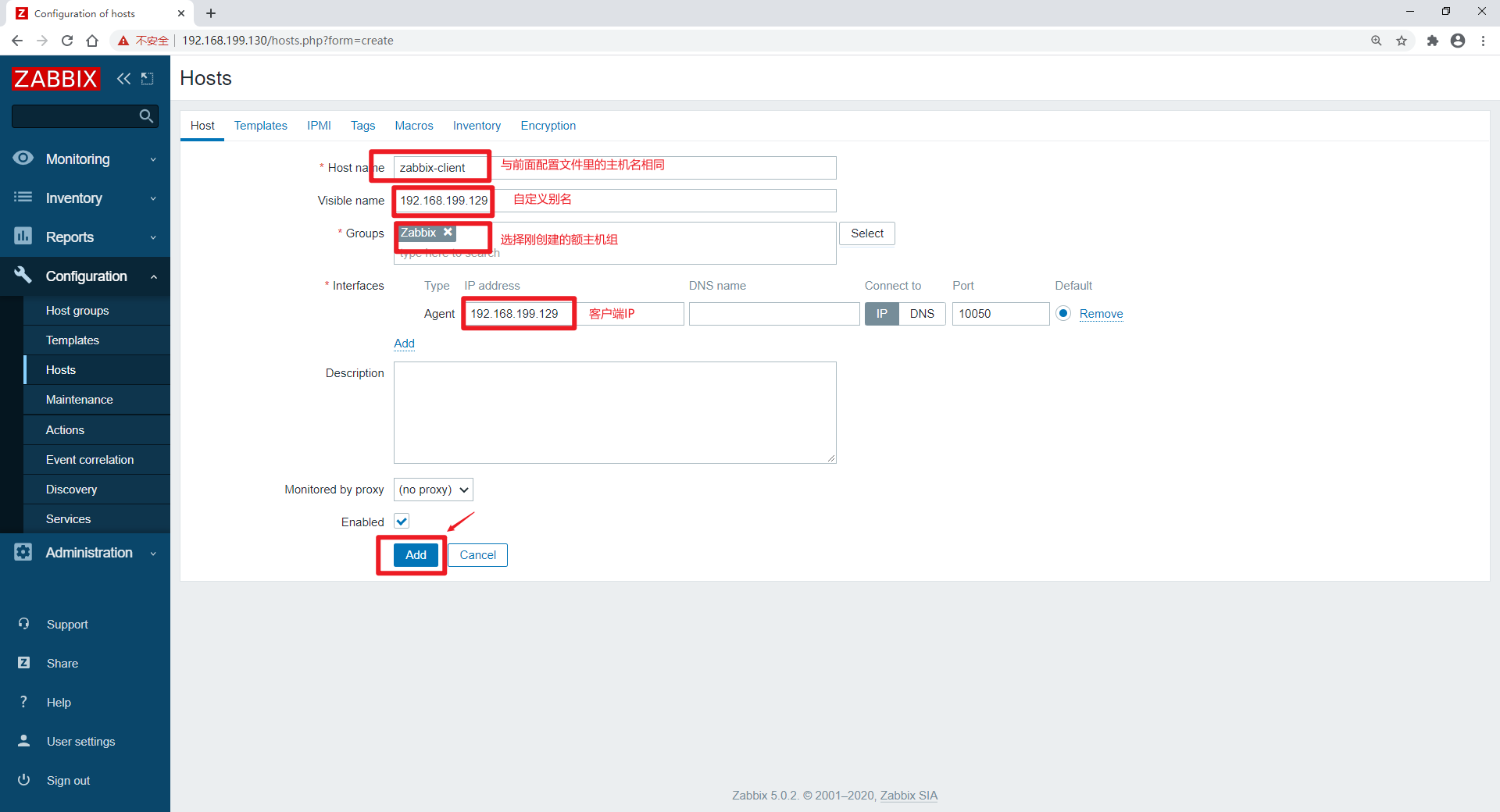Click the Port field showing 10050

point(1000,313)
